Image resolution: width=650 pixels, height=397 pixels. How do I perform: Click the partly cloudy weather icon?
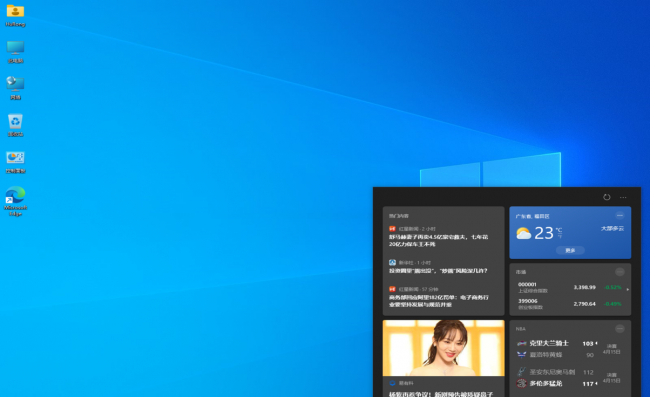point(524,233)
